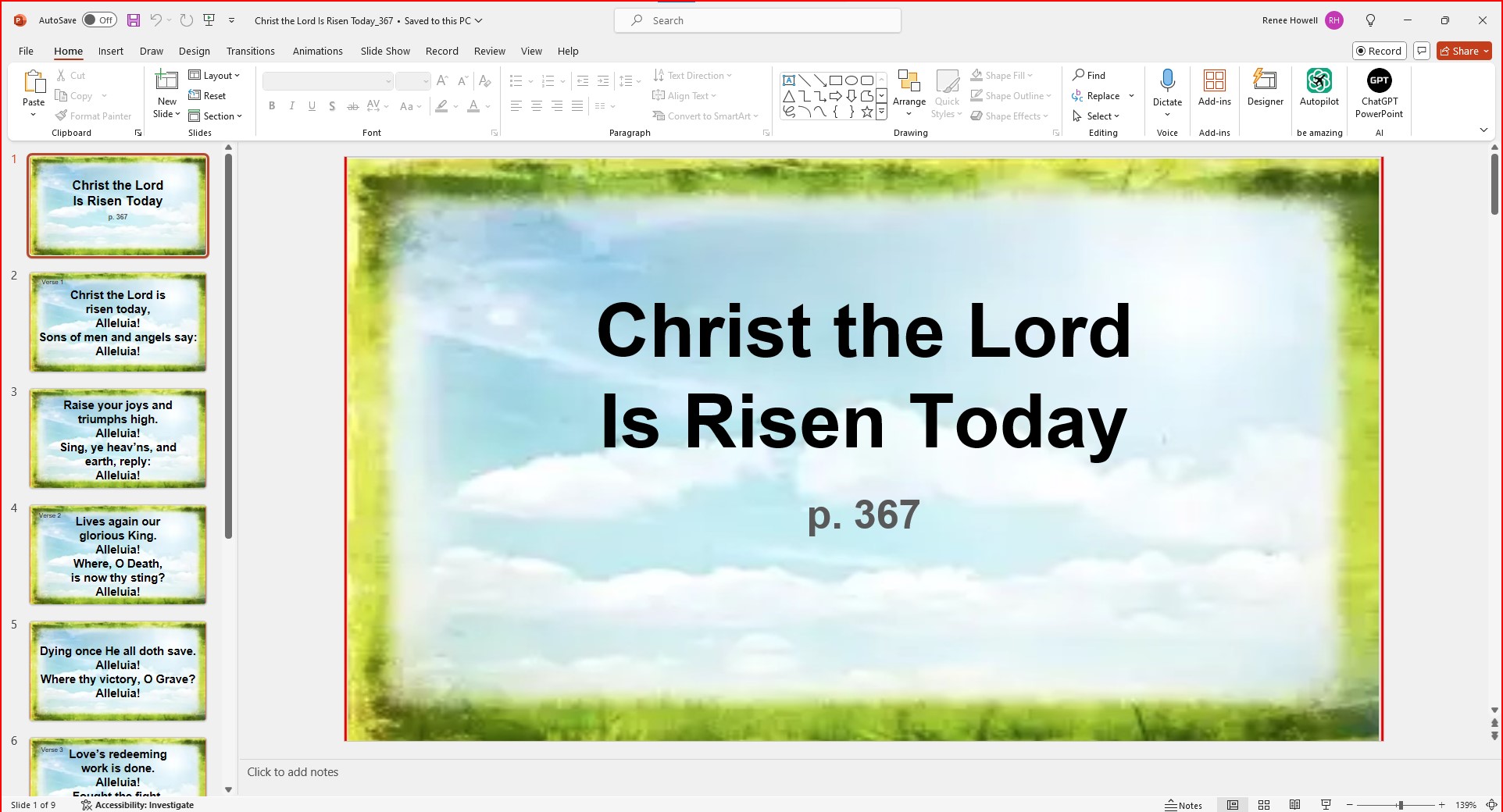This screenshot has width=1503, height=812.
Task: Switch to Slide Sorter view
Action: pos(1264,805)
